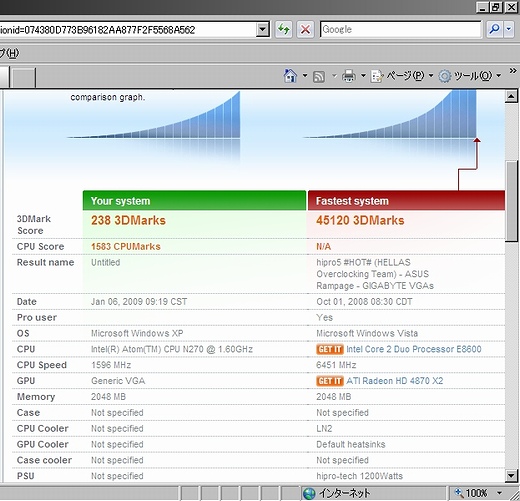The height and width of the screenshot is (501, 520).
Task: Open the ヘルプ(H) menu
Action: click(9, 53)
